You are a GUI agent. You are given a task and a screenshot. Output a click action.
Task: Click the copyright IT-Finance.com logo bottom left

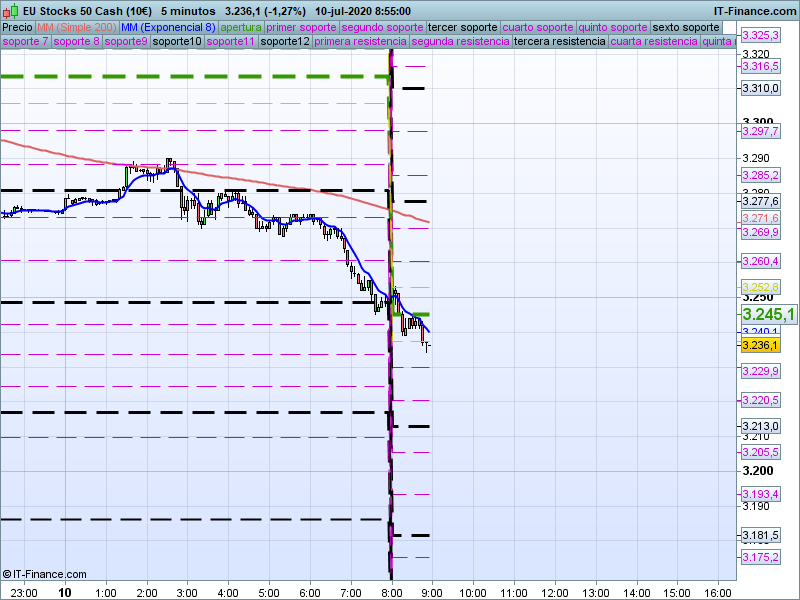pyautogui.click(x=44, y=574)
